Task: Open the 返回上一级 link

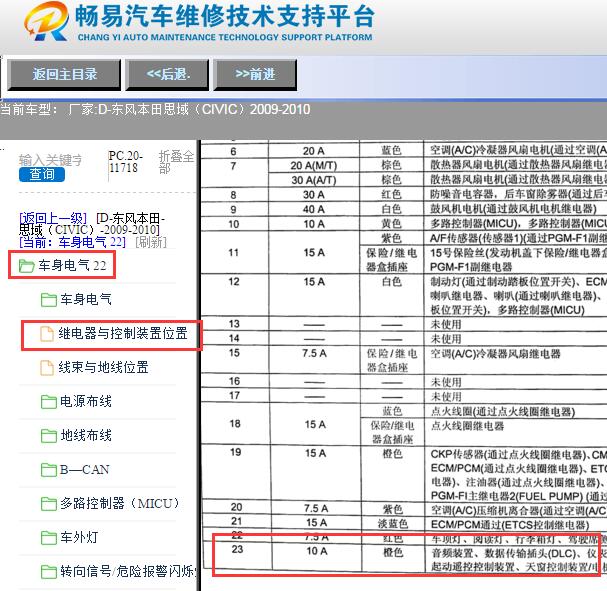Action: point(53,218)
